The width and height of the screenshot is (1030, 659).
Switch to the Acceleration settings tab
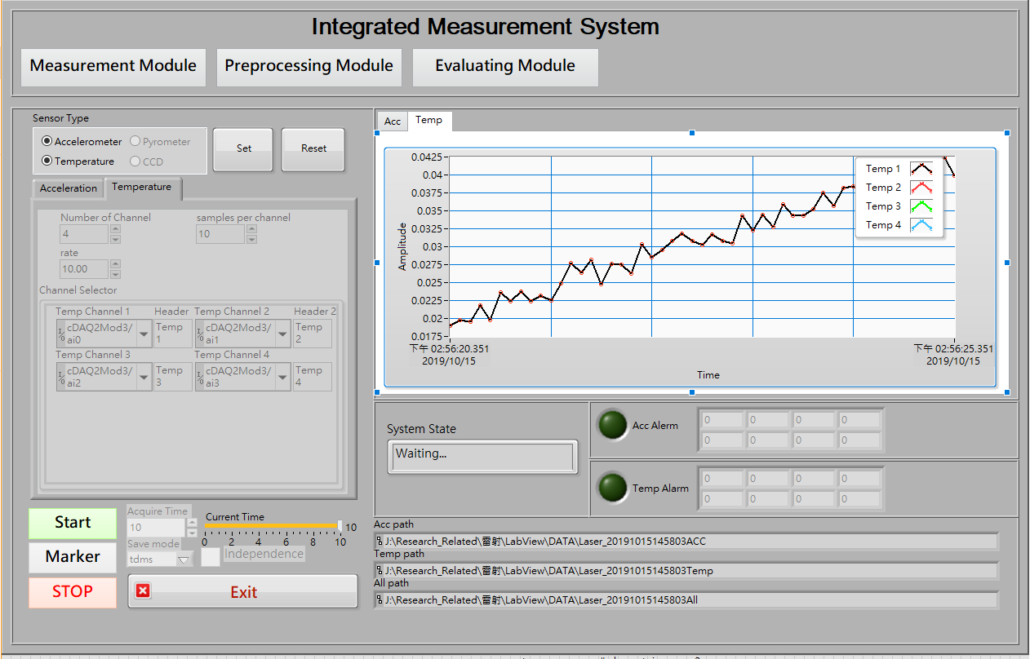pos(68,188)
